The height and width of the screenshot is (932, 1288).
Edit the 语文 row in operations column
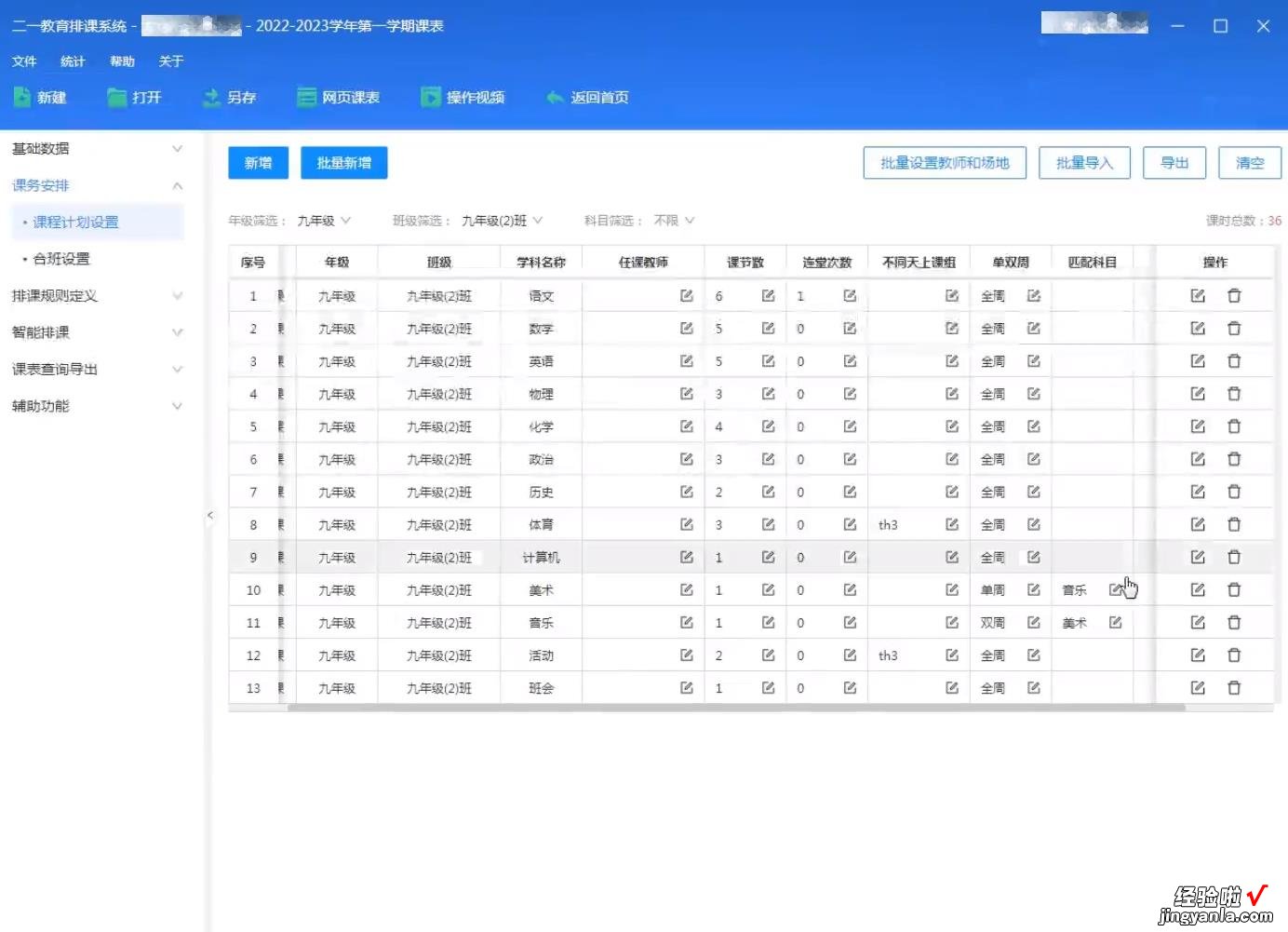[x=1198, y=296]
